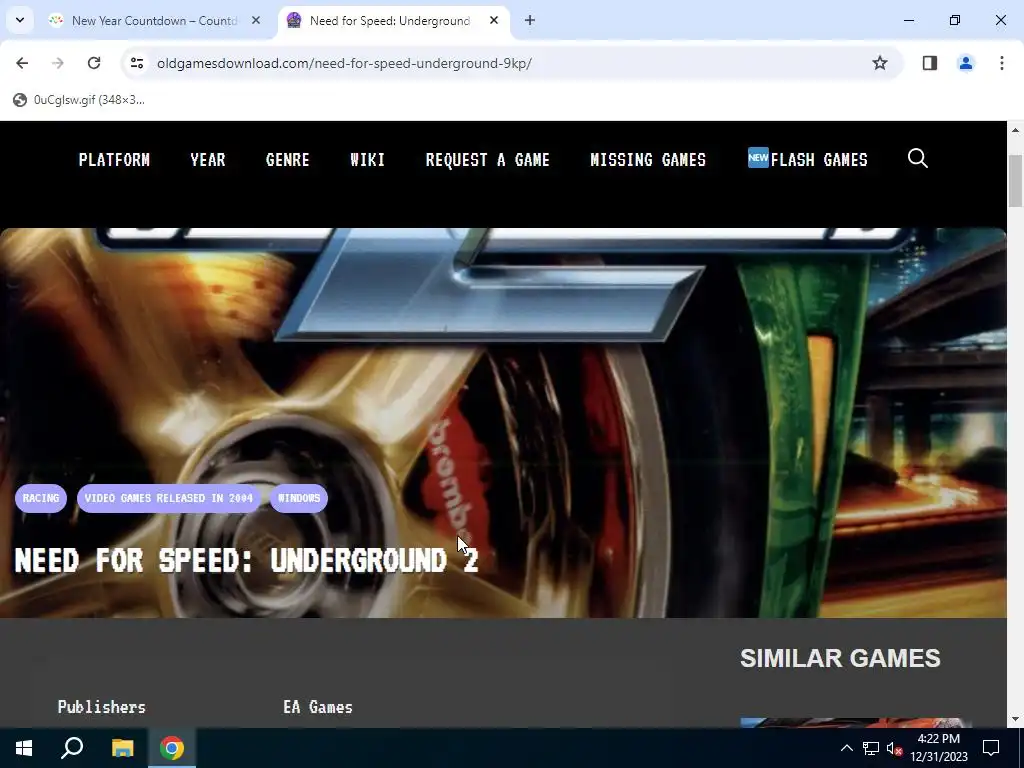Open the Chrome profile icon

click(x=965, y=63)
